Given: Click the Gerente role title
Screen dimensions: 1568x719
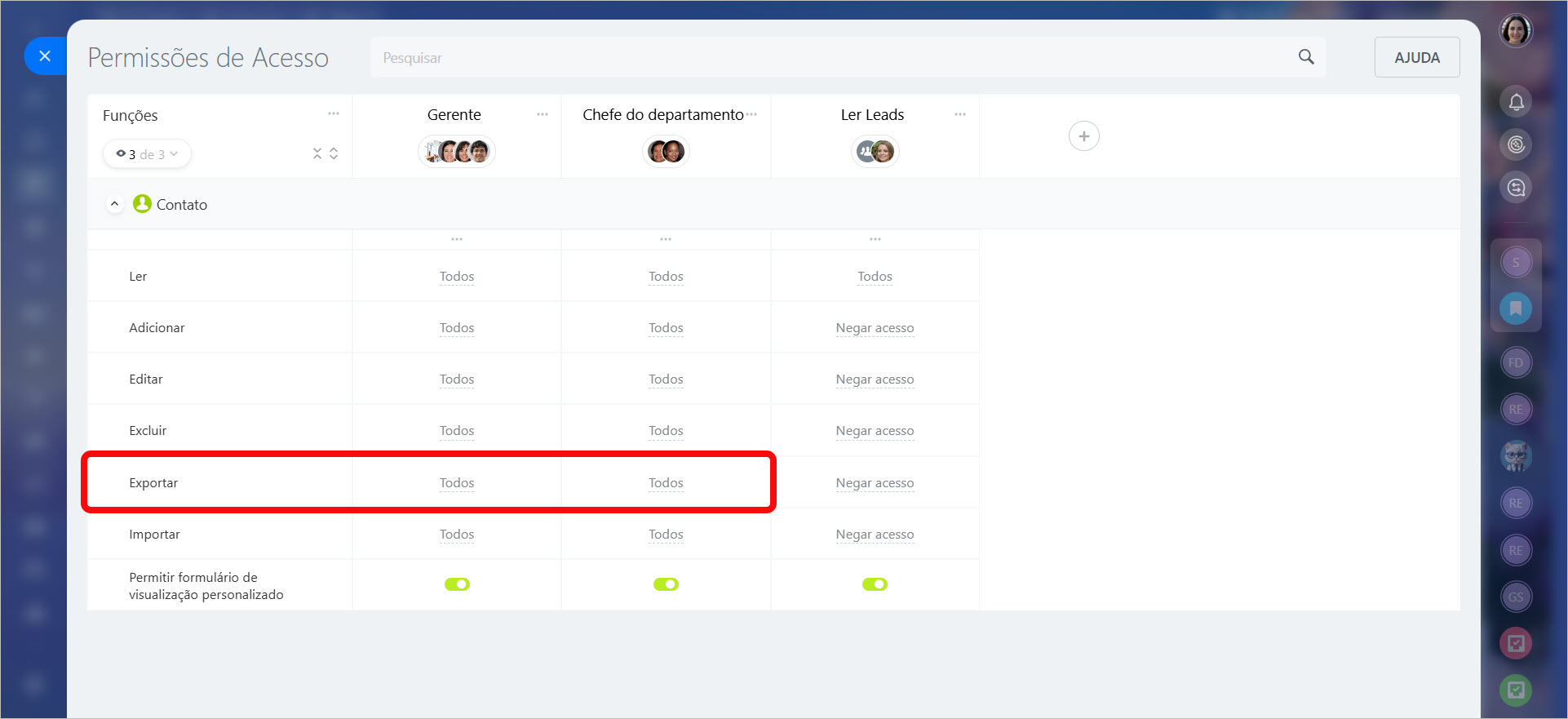Looking at the screenshot, I should [454, 115].
